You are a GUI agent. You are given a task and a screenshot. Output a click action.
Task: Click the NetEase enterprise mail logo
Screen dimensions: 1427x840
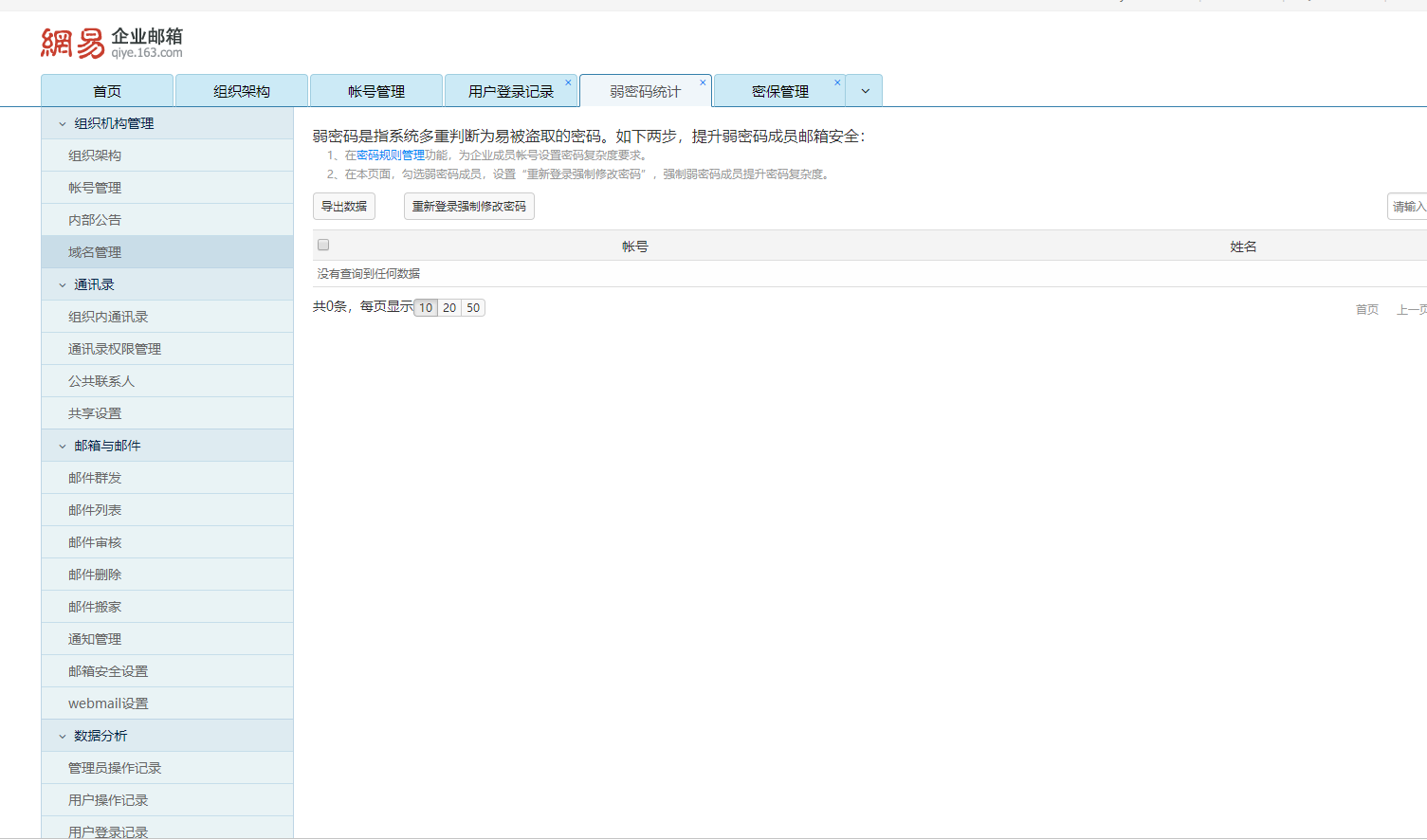[x=111, y=43]
